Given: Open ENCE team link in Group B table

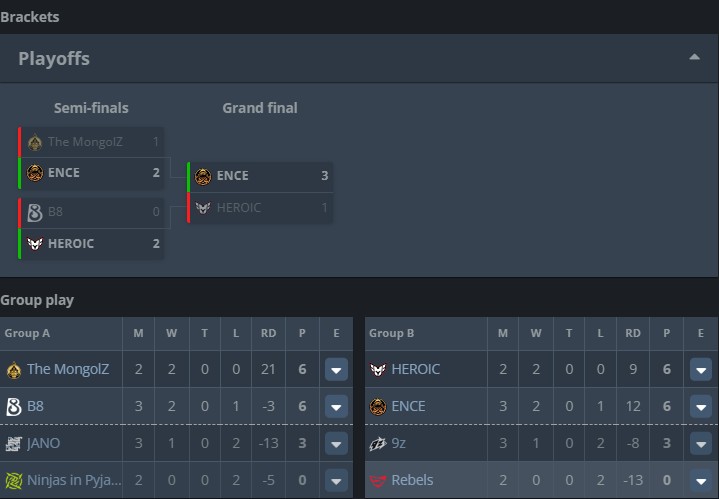Looking at the screenshot, I should pyautogui.click(x=408, y=406).
